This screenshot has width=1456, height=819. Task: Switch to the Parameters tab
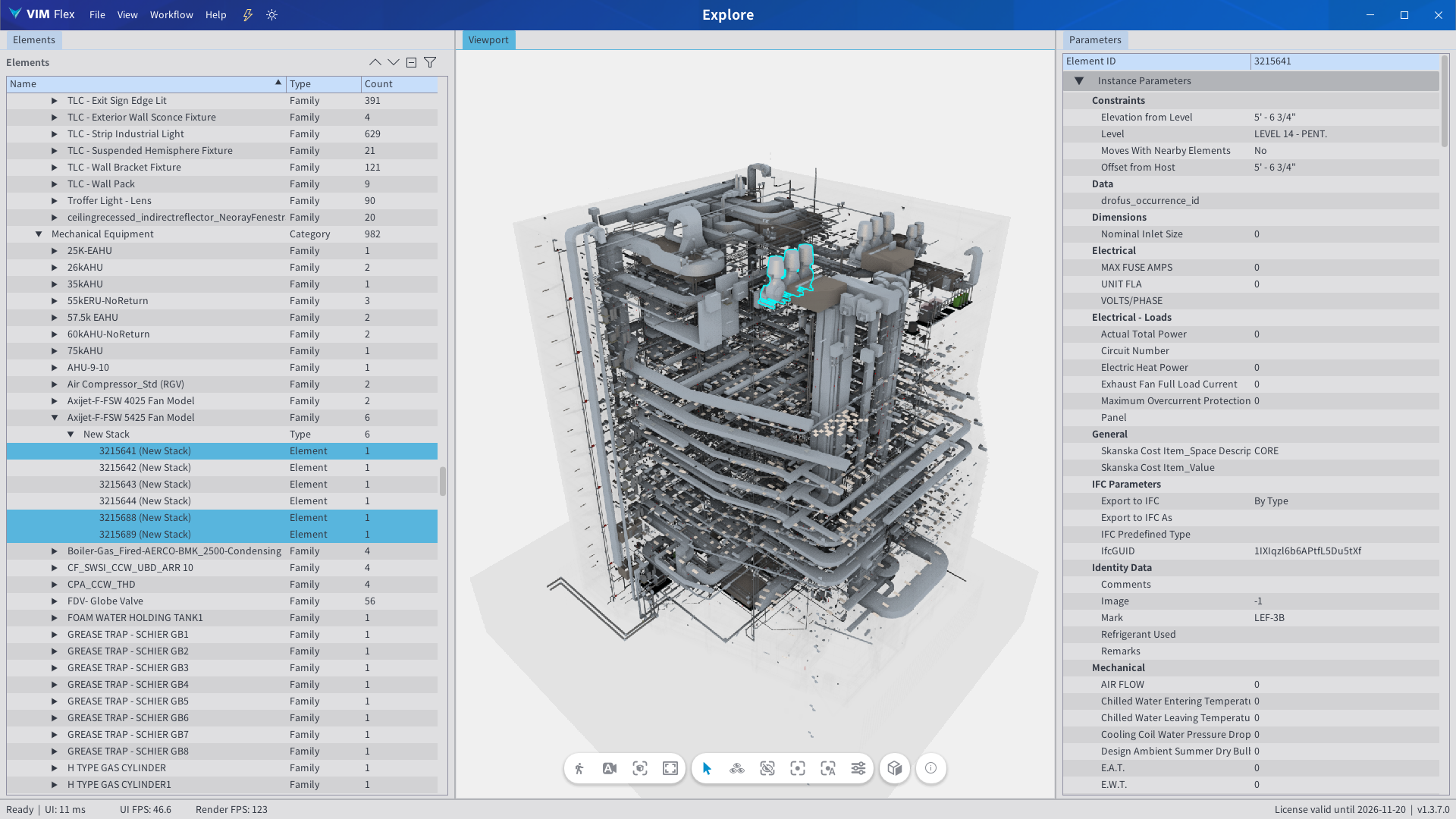coord(1095,39)
